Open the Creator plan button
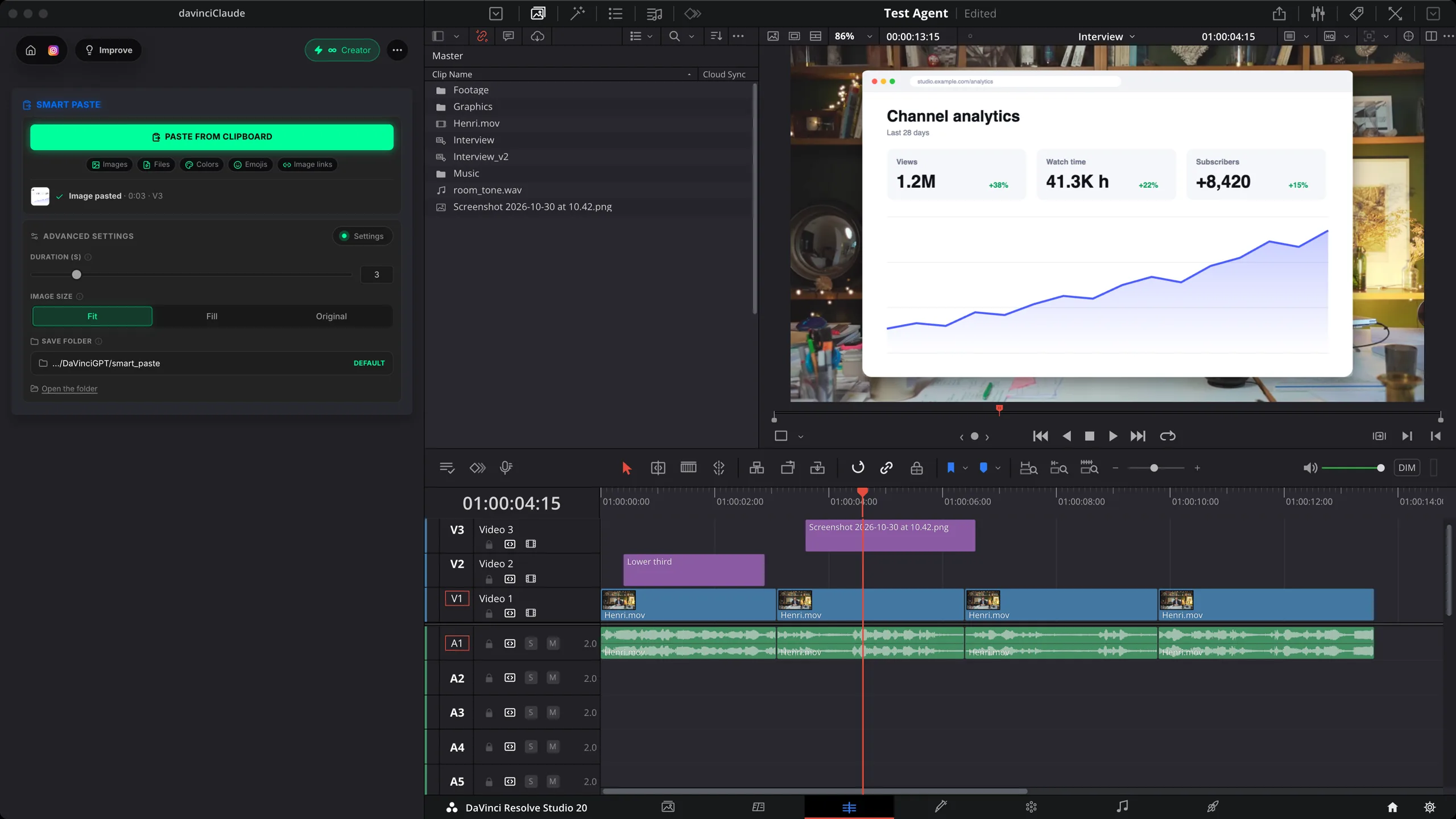 [x=342, y=50]
